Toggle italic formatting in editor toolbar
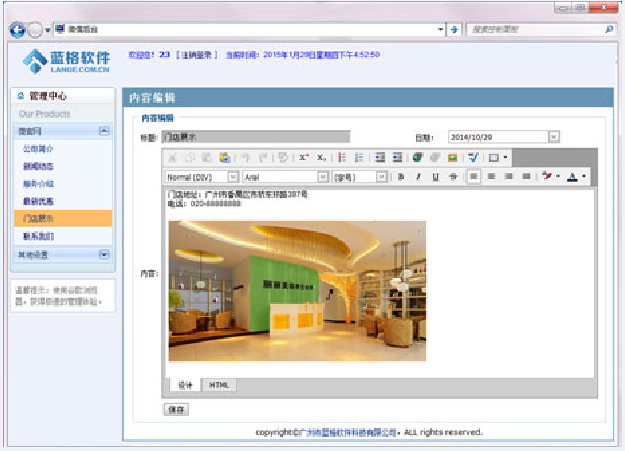This screenshot has width=625, height=451. point(418,177)
